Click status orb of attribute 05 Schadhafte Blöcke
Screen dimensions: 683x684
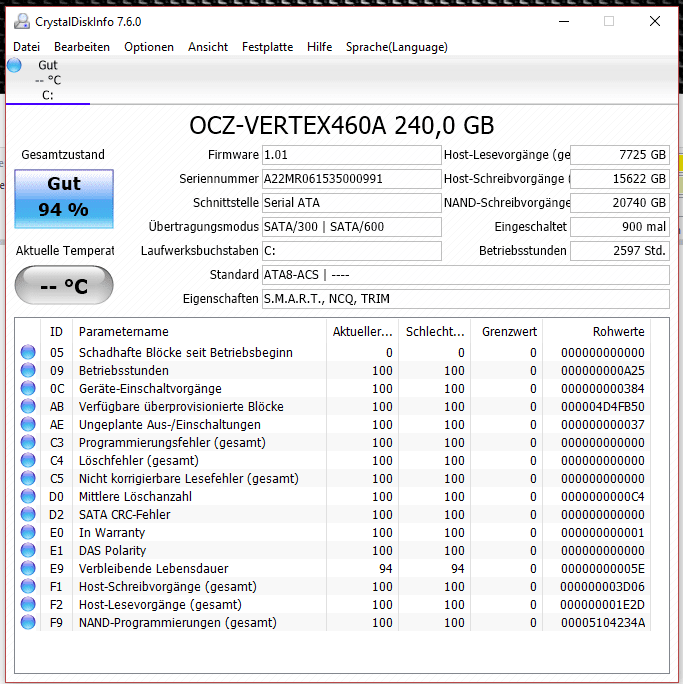pos(28,352)
